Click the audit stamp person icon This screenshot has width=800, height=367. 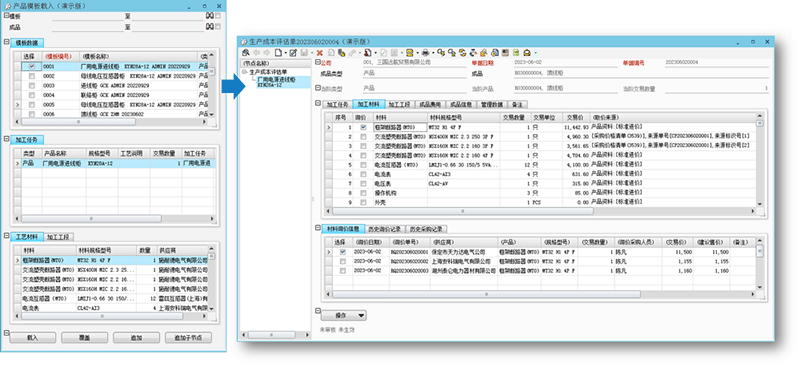click(368, 53)
